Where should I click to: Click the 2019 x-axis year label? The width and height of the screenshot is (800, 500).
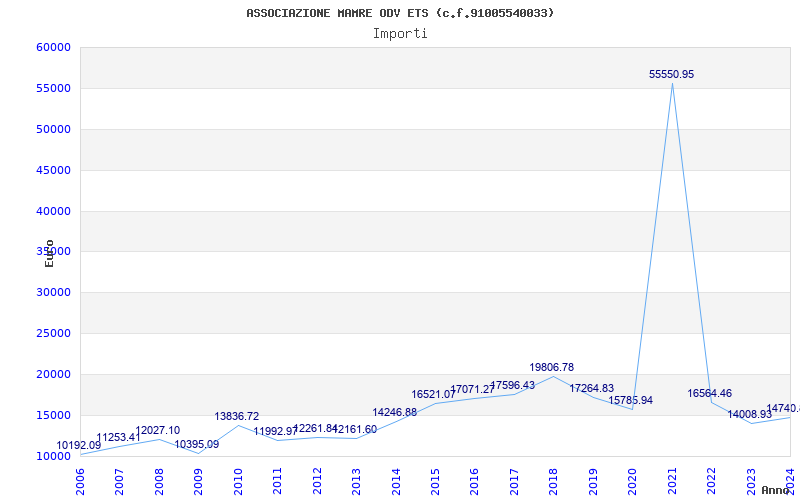(x=593, y=482)
